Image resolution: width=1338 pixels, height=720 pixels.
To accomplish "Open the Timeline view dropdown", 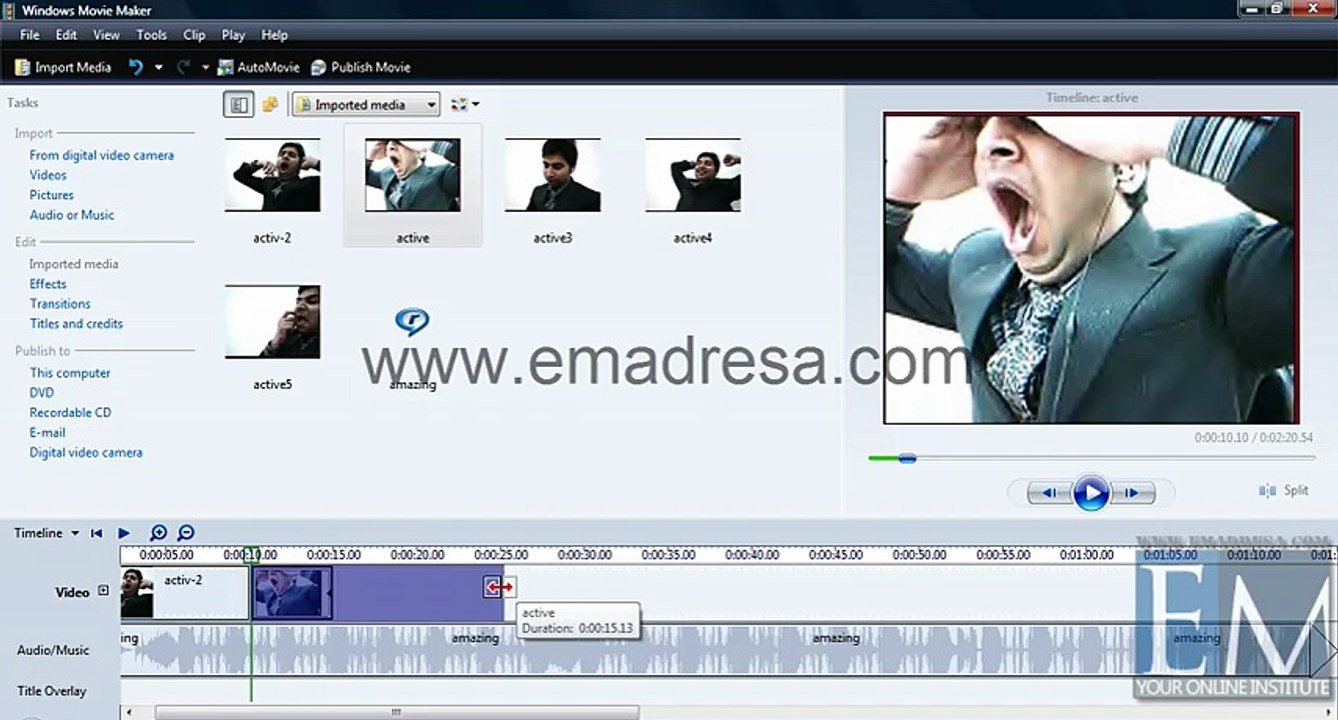I will click(46, 533).
